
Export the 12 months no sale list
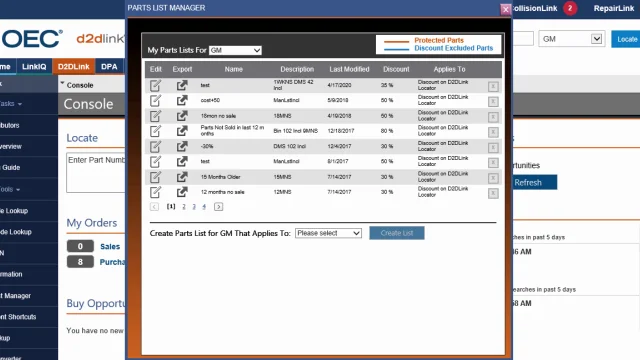coord(182,192)
